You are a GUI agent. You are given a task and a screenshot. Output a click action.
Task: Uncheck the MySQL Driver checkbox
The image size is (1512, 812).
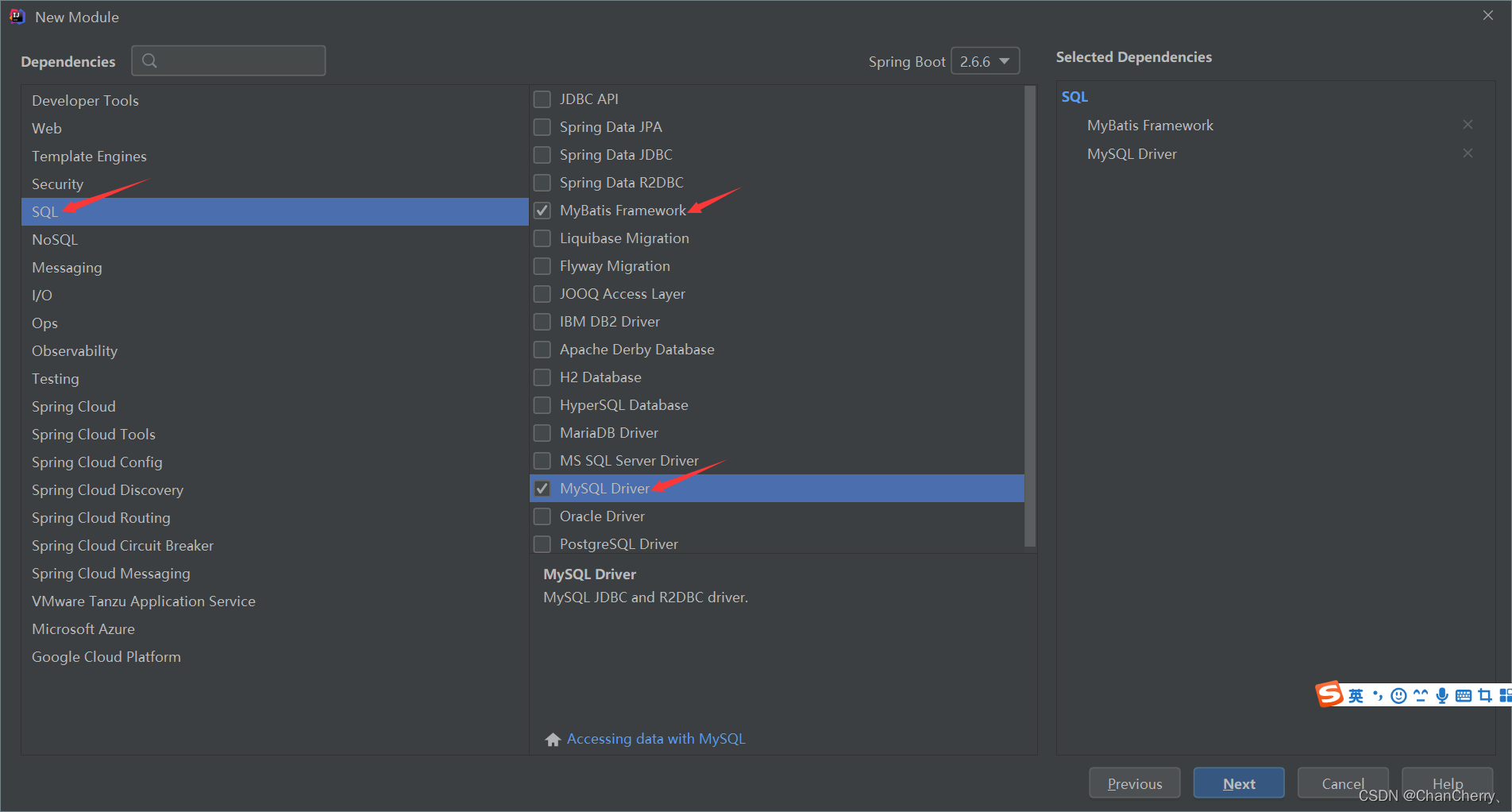[x=542, y=489]
